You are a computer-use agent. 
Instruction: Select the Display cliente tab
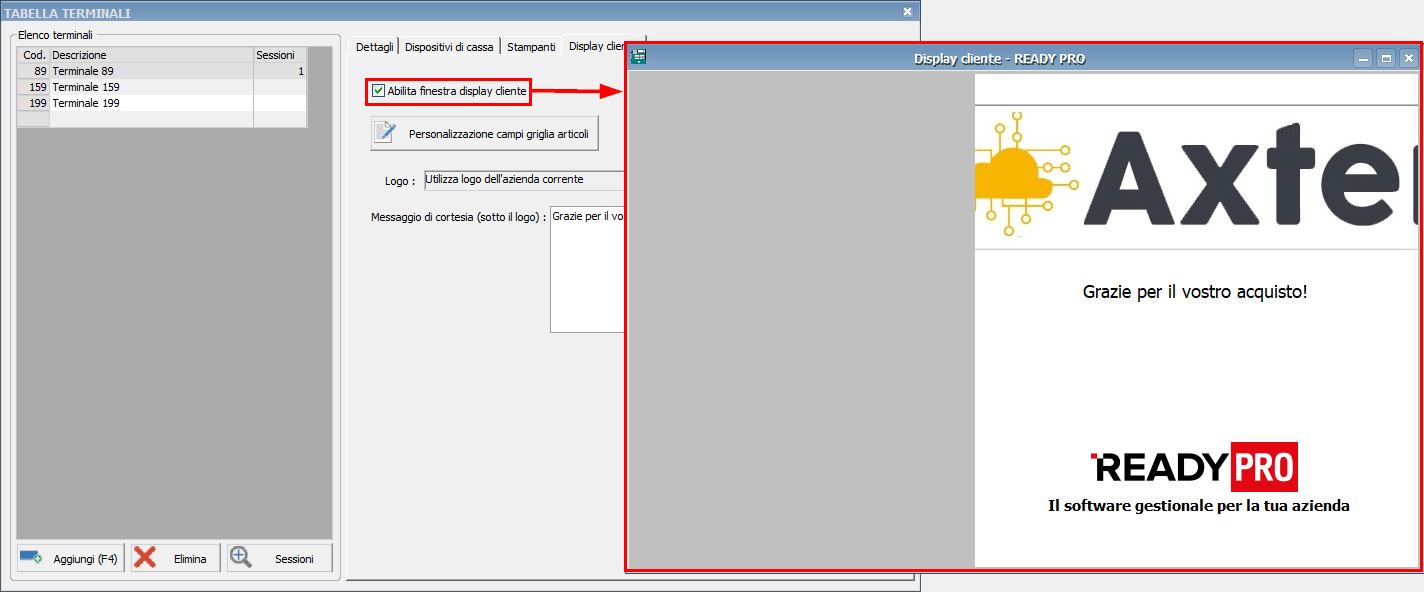point(595,46)
